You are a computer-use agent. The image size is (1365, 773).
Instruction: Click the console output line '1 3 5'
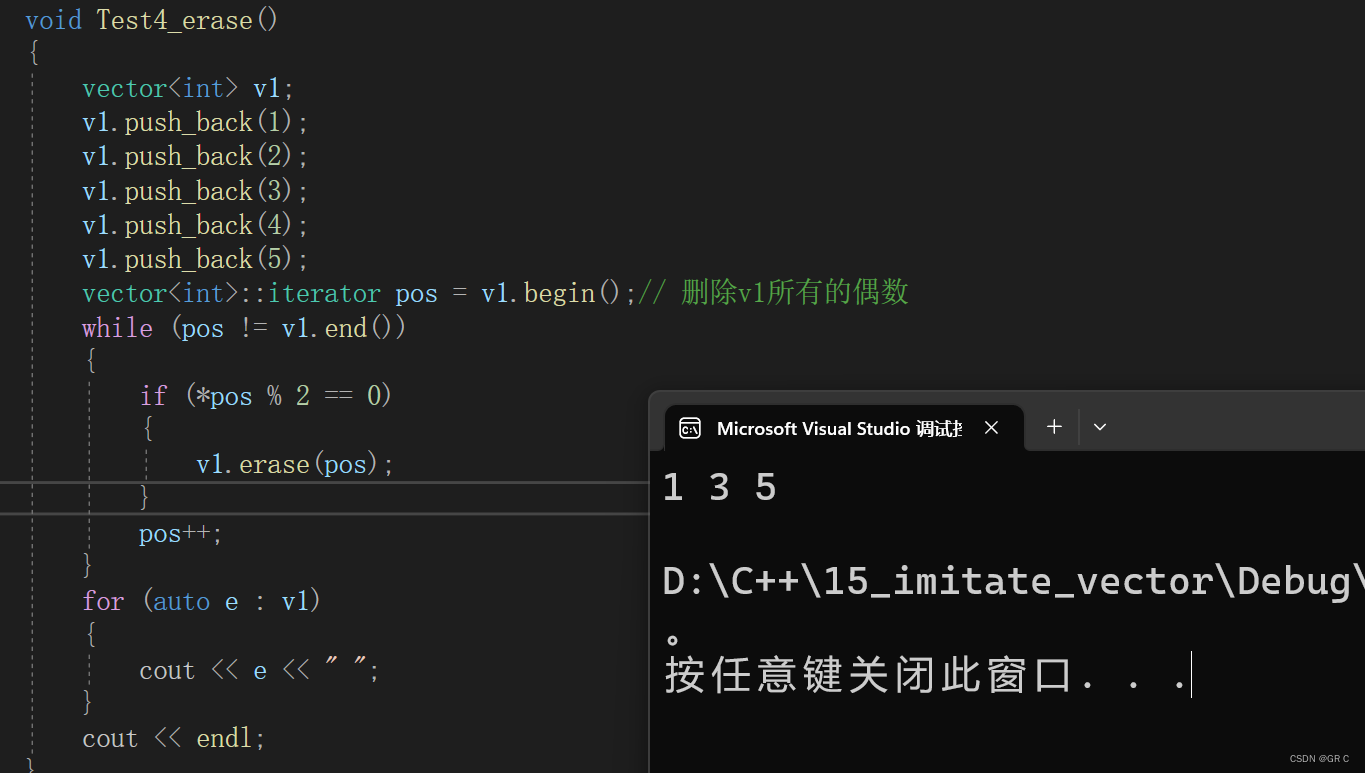coord(720,488)
